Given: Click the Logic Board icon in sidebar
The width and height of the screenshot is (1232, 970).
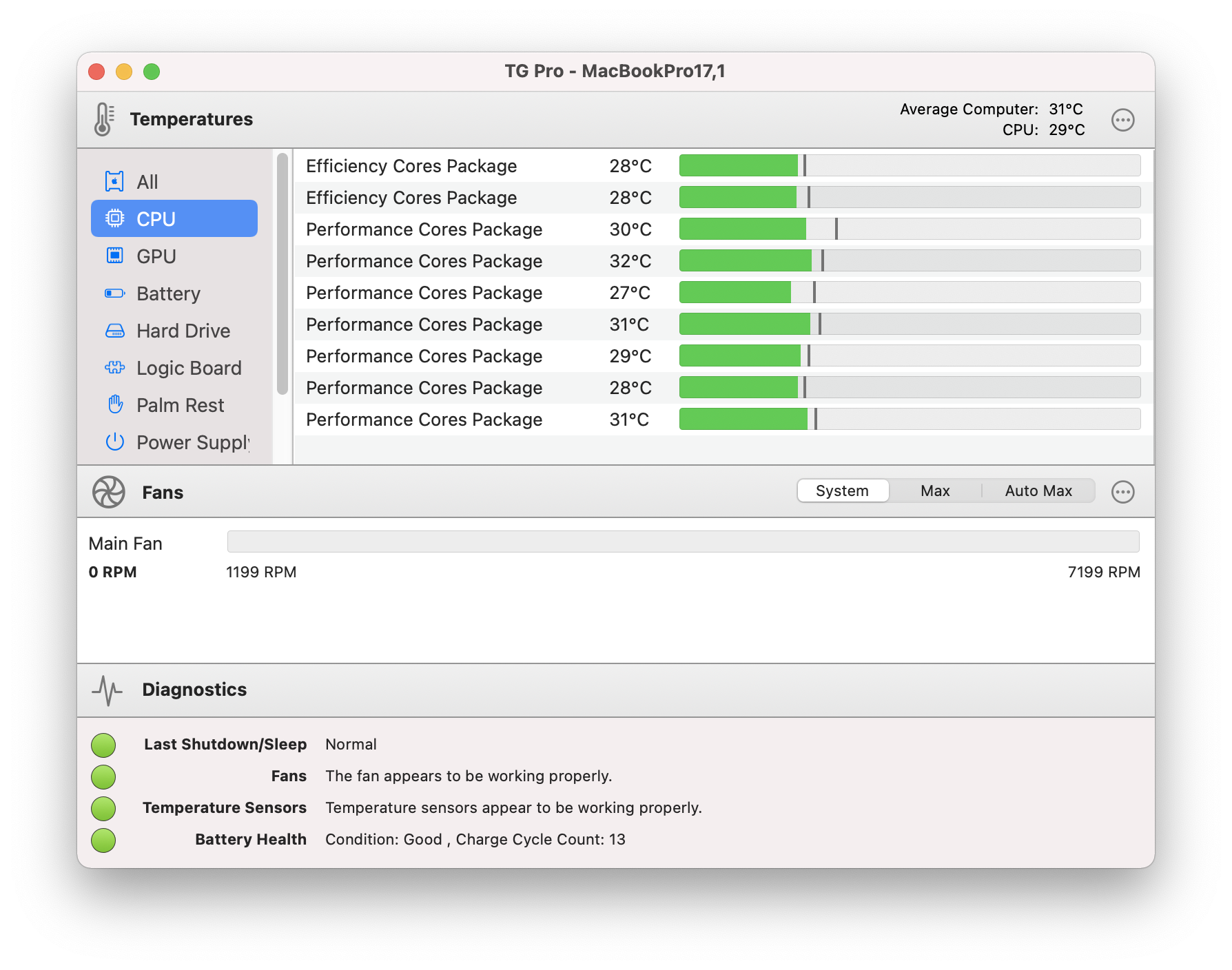Looking at the screenshot, I should [x=114, y=368].
